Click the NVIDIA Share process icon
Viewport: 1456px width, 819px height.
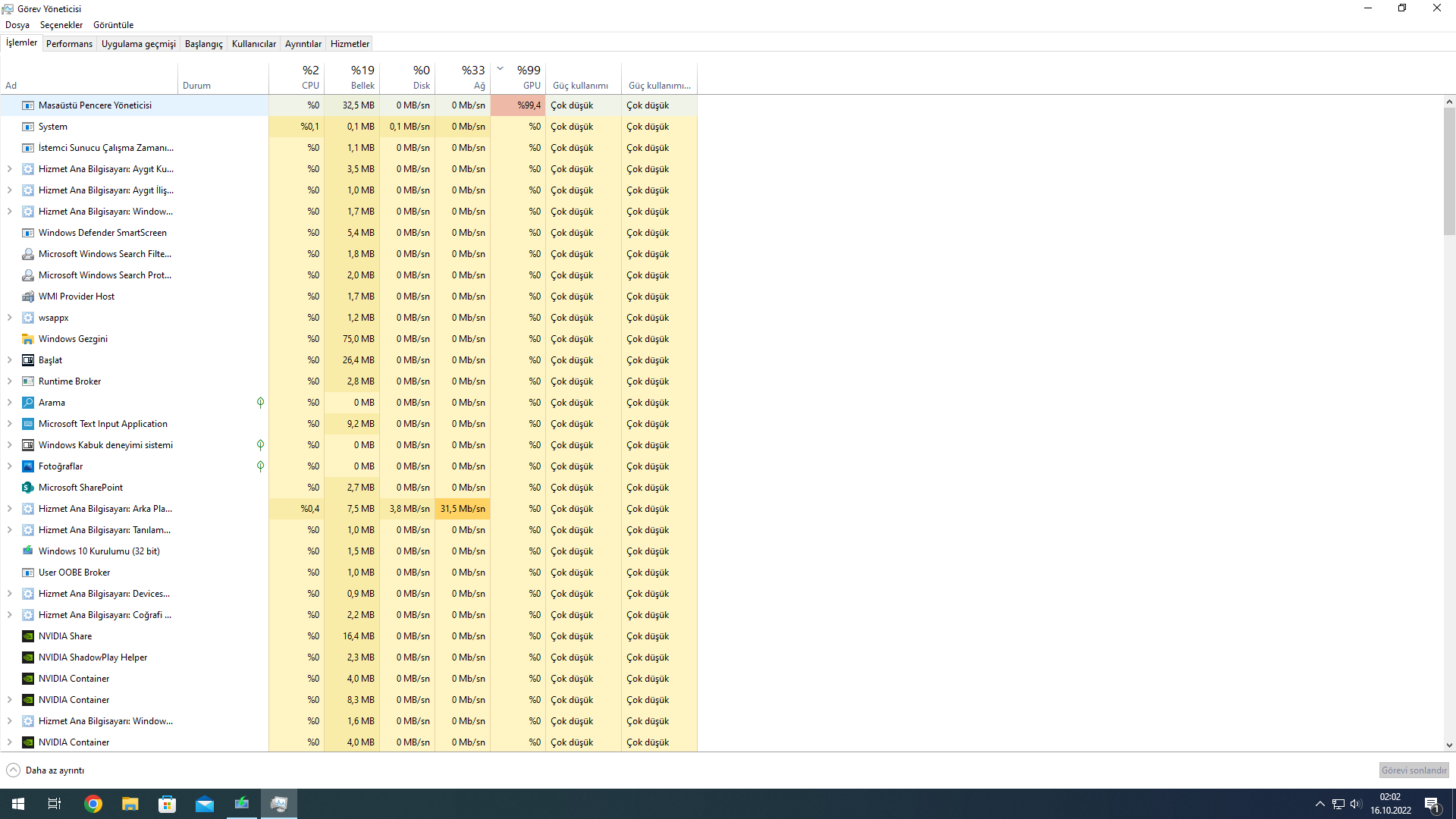coord(28,636)
